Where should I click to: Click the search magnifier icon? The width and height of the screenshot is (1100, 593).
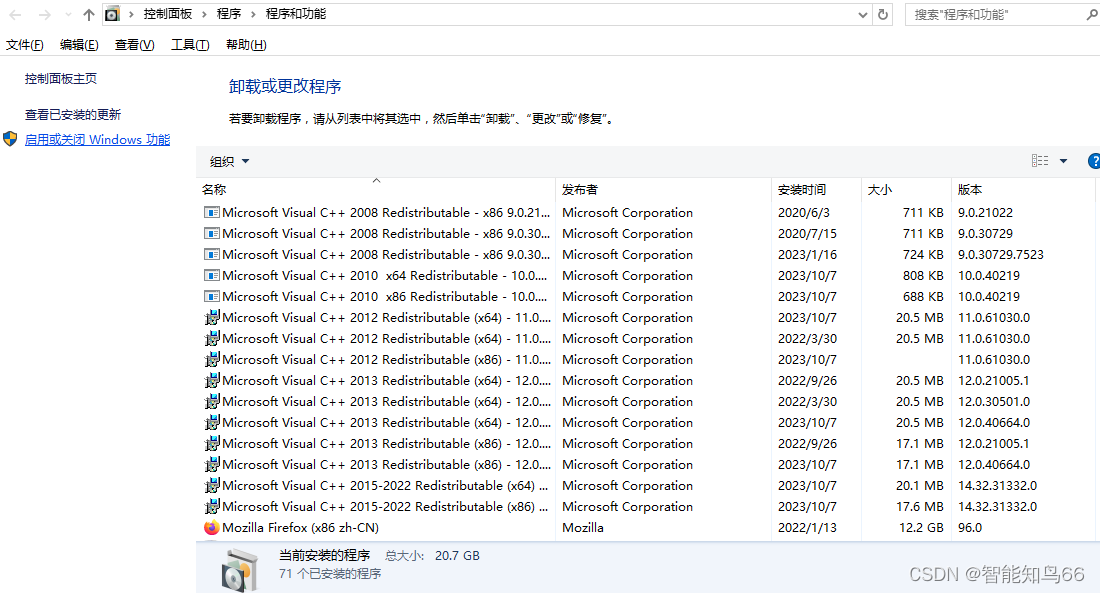coord(1092,14)
